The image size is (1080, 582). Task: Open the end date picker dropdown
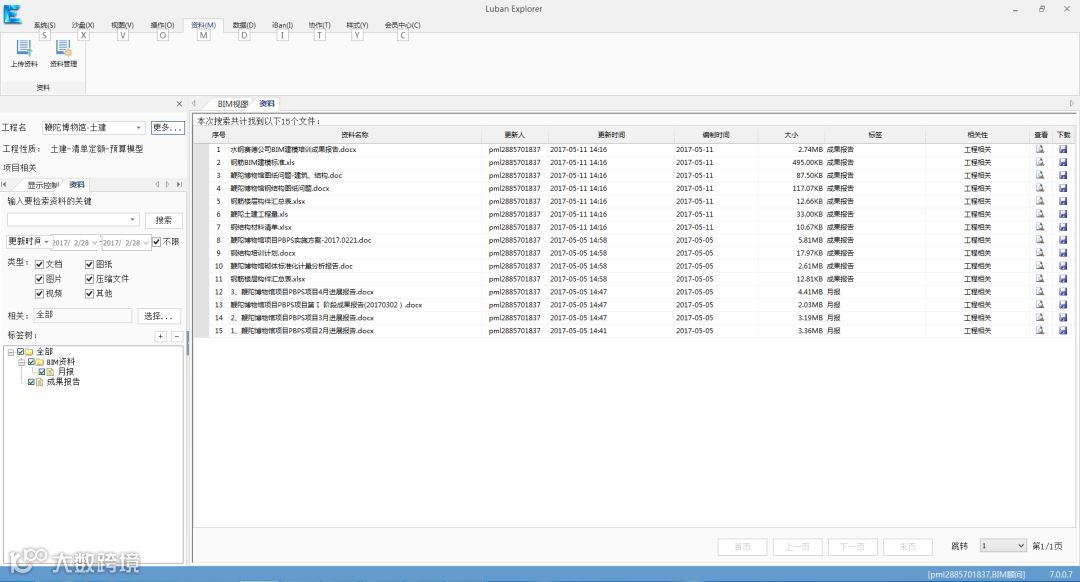click(145, 242)
